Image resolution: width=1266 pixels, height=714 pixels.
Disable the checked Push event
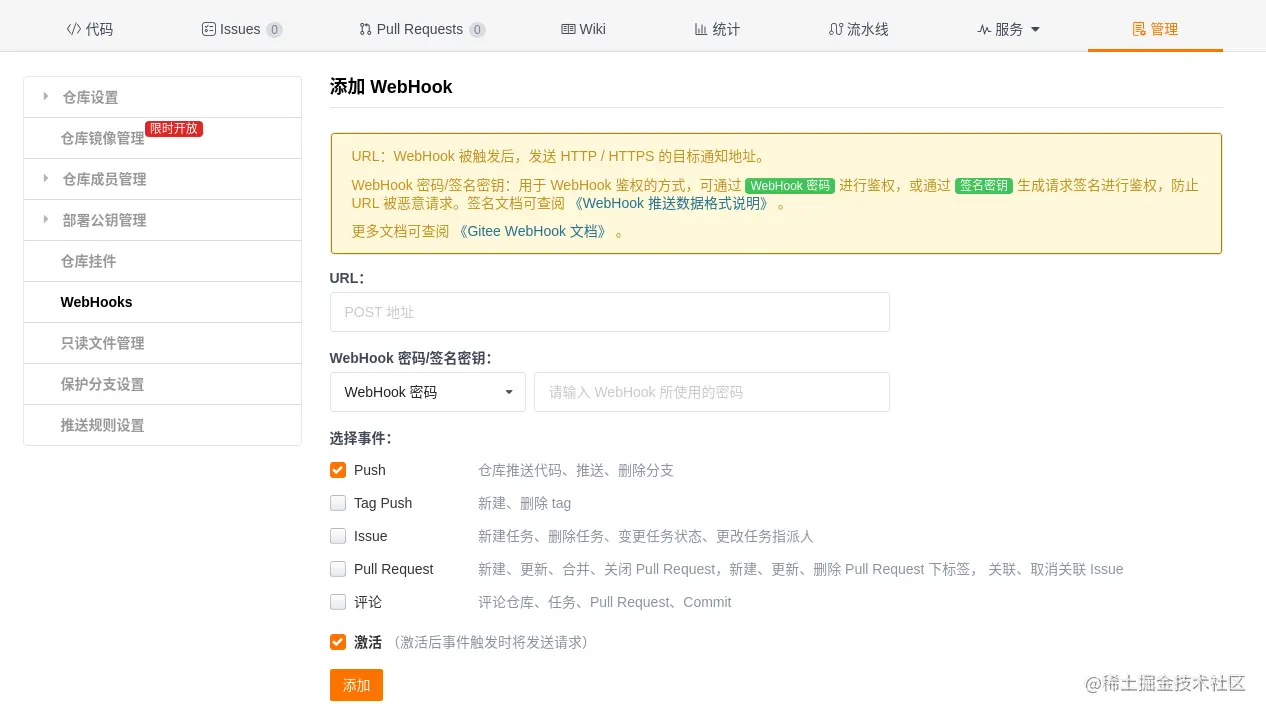338,470
